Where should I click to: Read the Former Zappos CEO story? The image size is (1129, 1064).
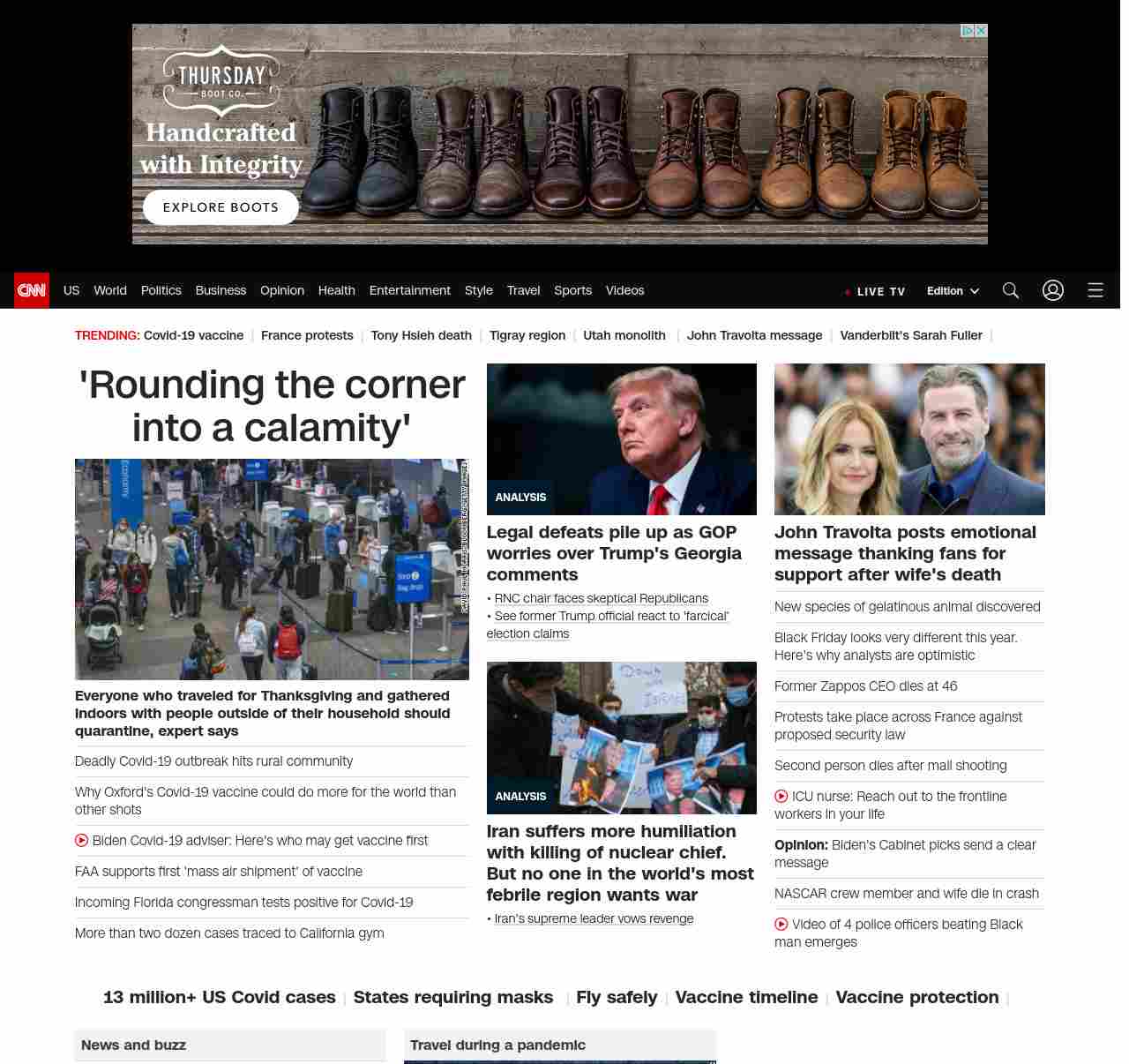coord(865,686)
